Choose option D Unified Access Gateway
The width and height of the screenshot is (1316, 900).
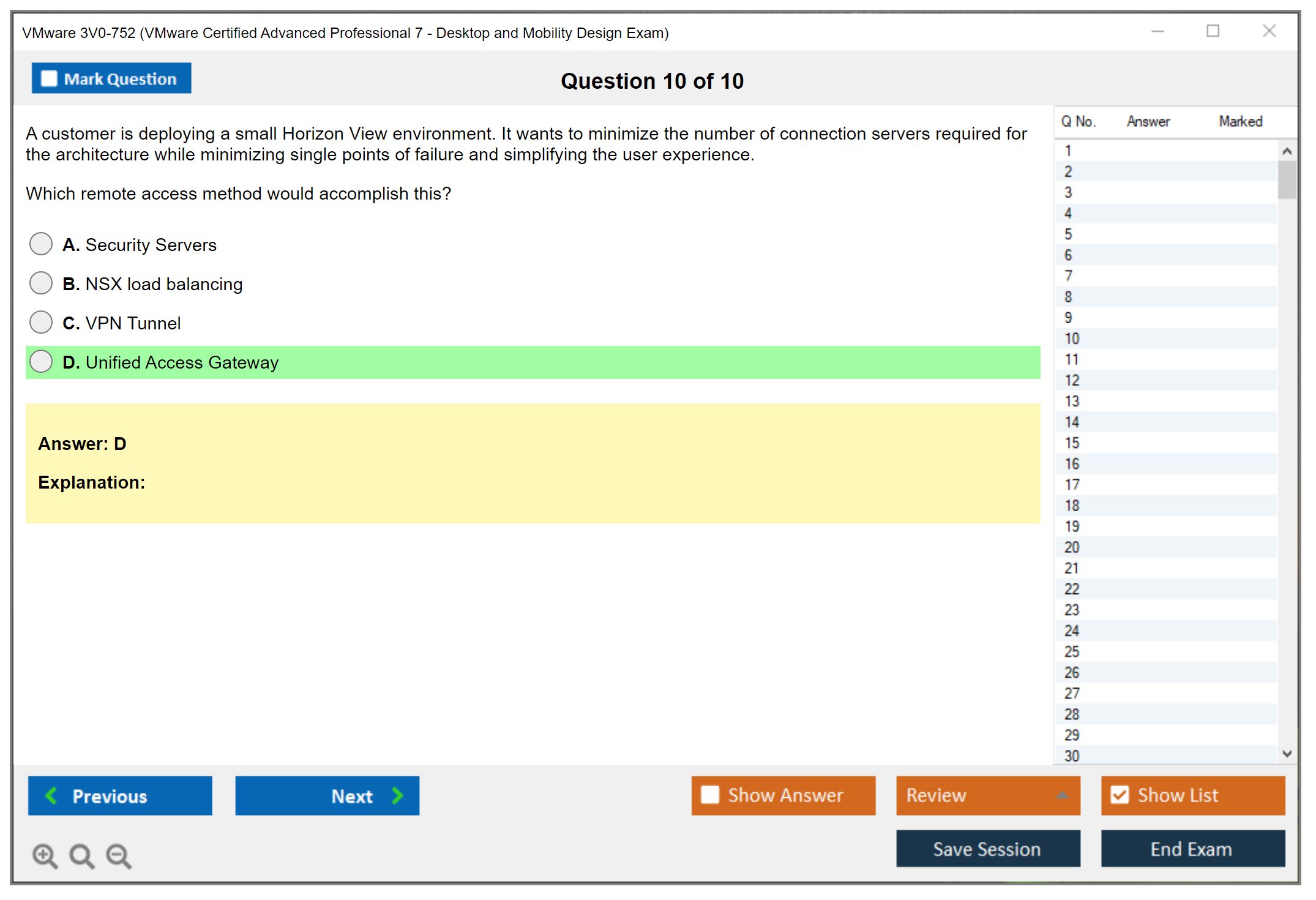pos(41,361)
